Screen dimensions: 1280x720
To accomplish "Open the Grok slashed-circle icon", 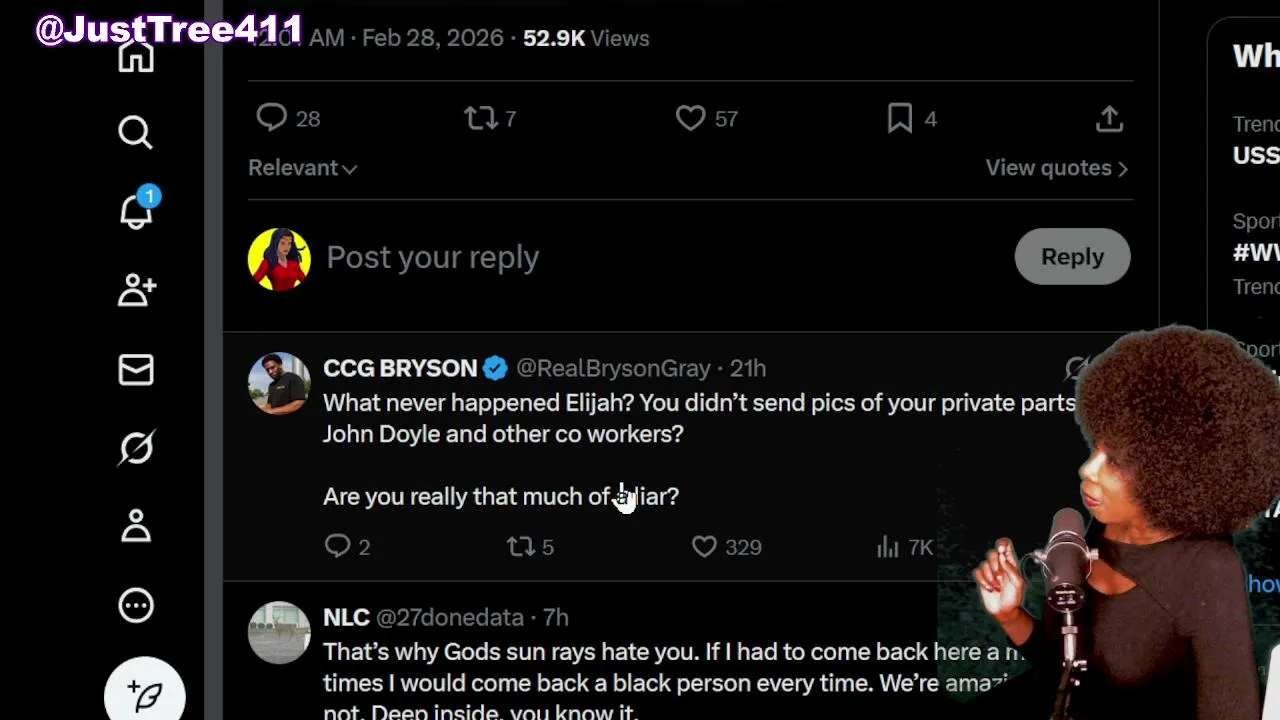I will 136,448.
